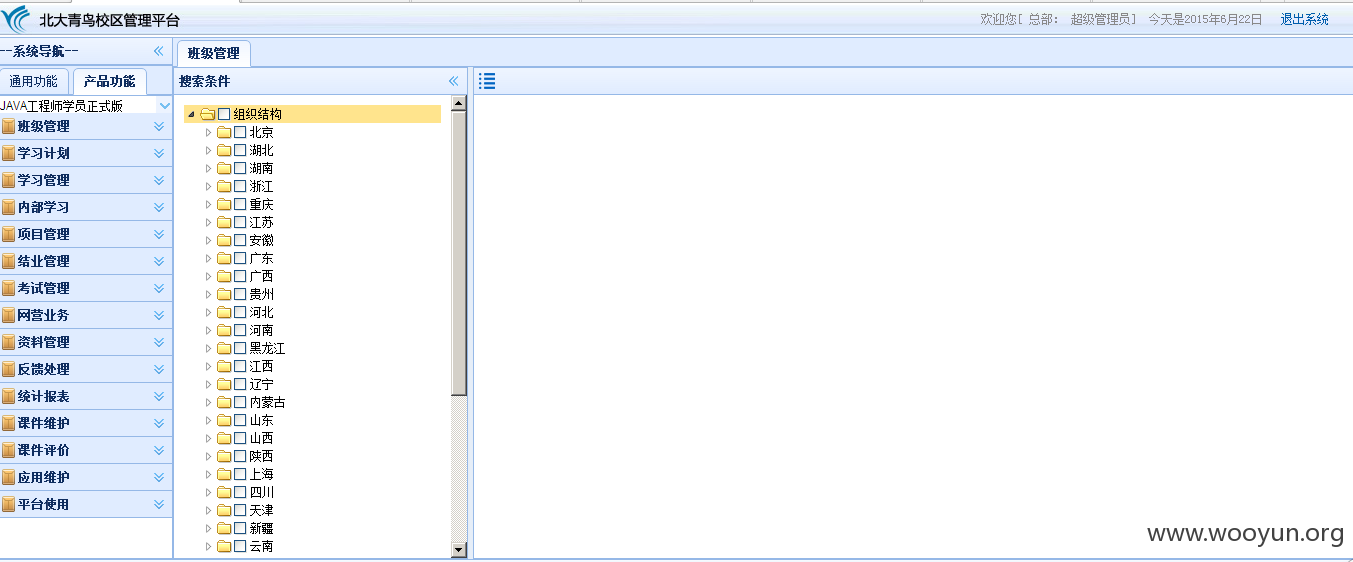Click the book icon beside 考试管理

click(x=9, y=288)
